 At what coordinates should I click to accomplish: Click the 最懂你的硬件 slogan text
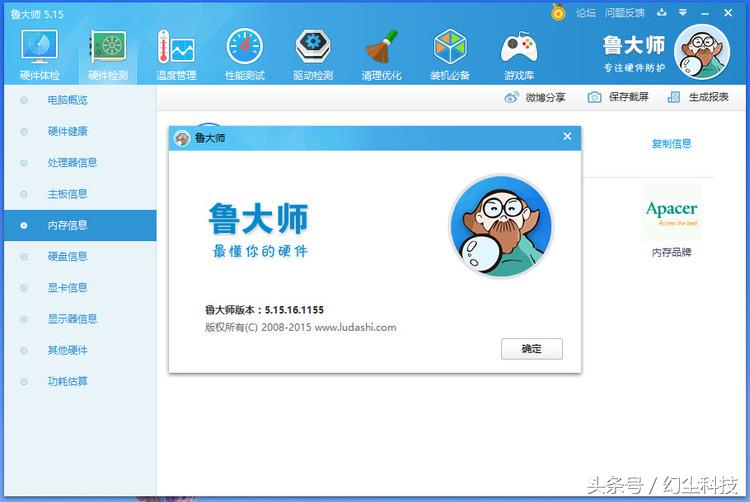coord(260,251)
